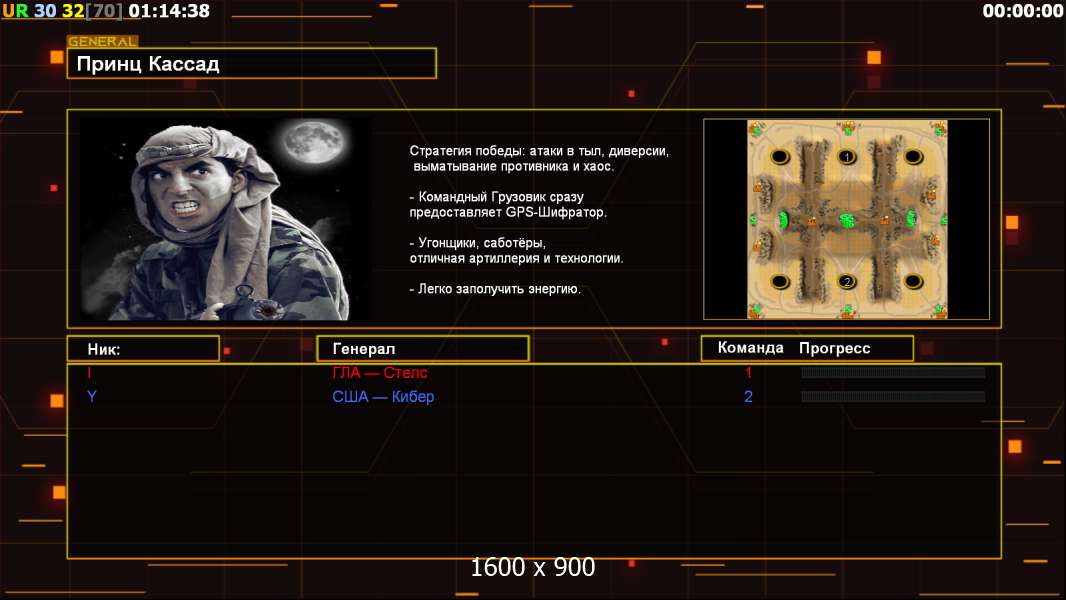Click the 'Стратегия победы' strategy text line
1066x600 pixels.
[539, 151]
